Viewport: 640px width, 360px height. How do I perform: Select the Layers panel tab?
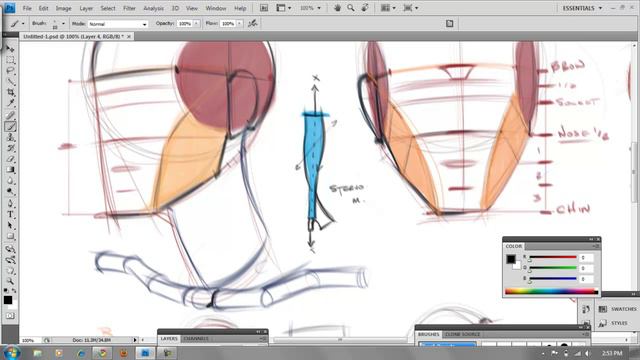169,339
